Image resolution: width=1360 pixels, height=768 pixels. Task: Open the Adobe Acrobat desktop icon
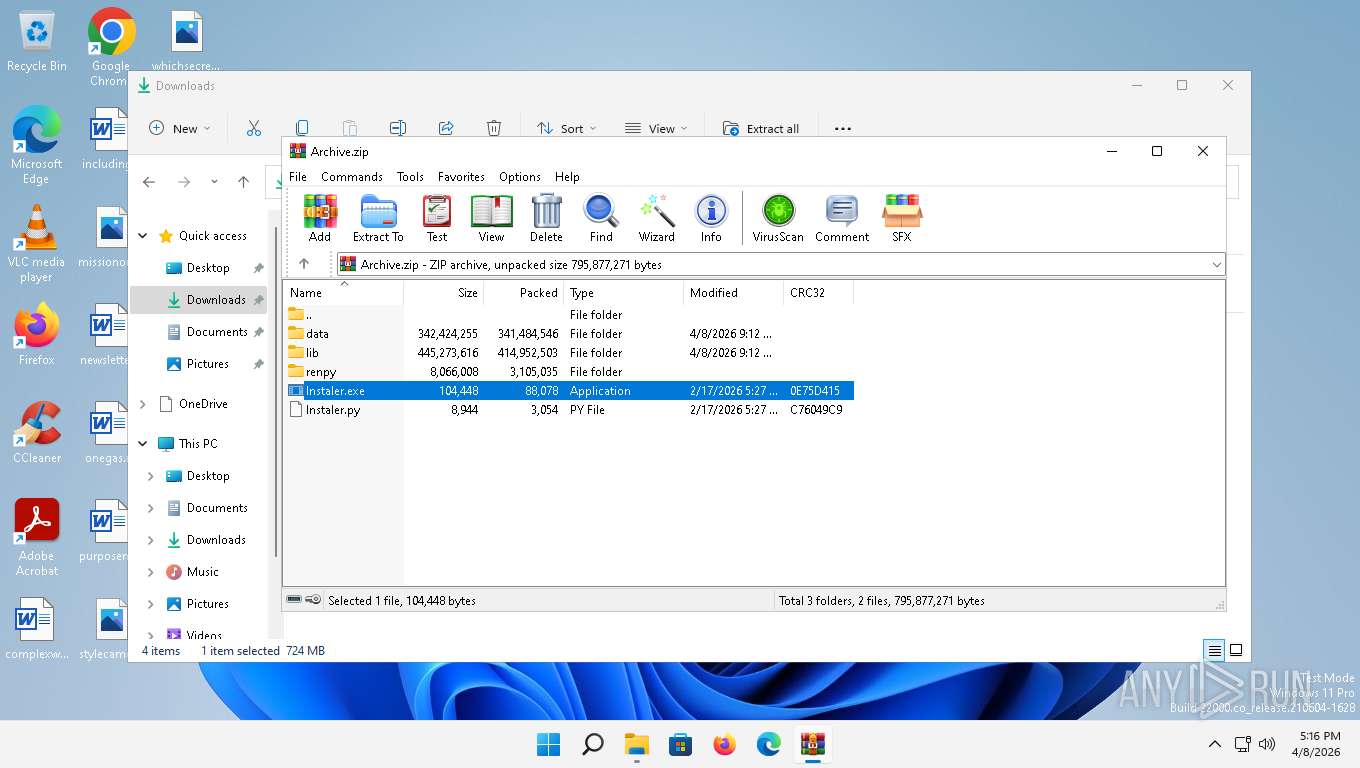coord(37,538)
